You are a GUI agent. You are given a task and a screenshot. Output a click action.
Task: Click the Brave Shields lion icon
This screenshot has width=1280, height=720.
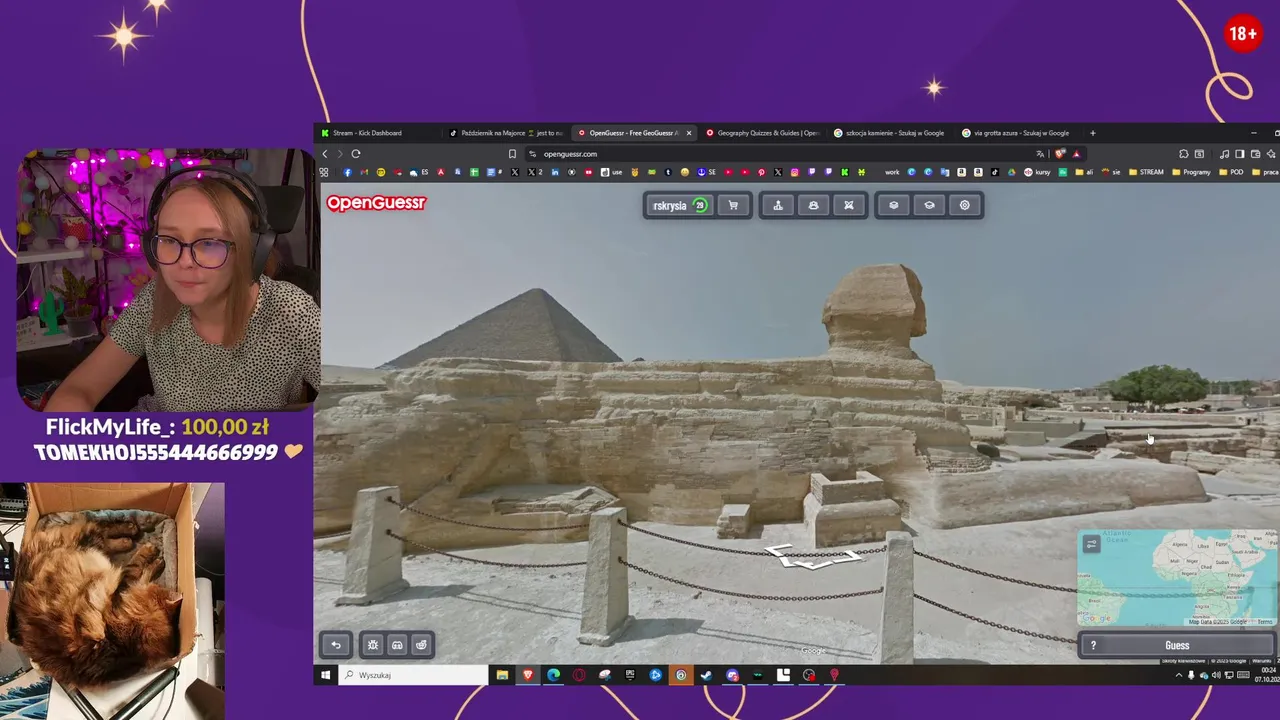coord(1060,154)
